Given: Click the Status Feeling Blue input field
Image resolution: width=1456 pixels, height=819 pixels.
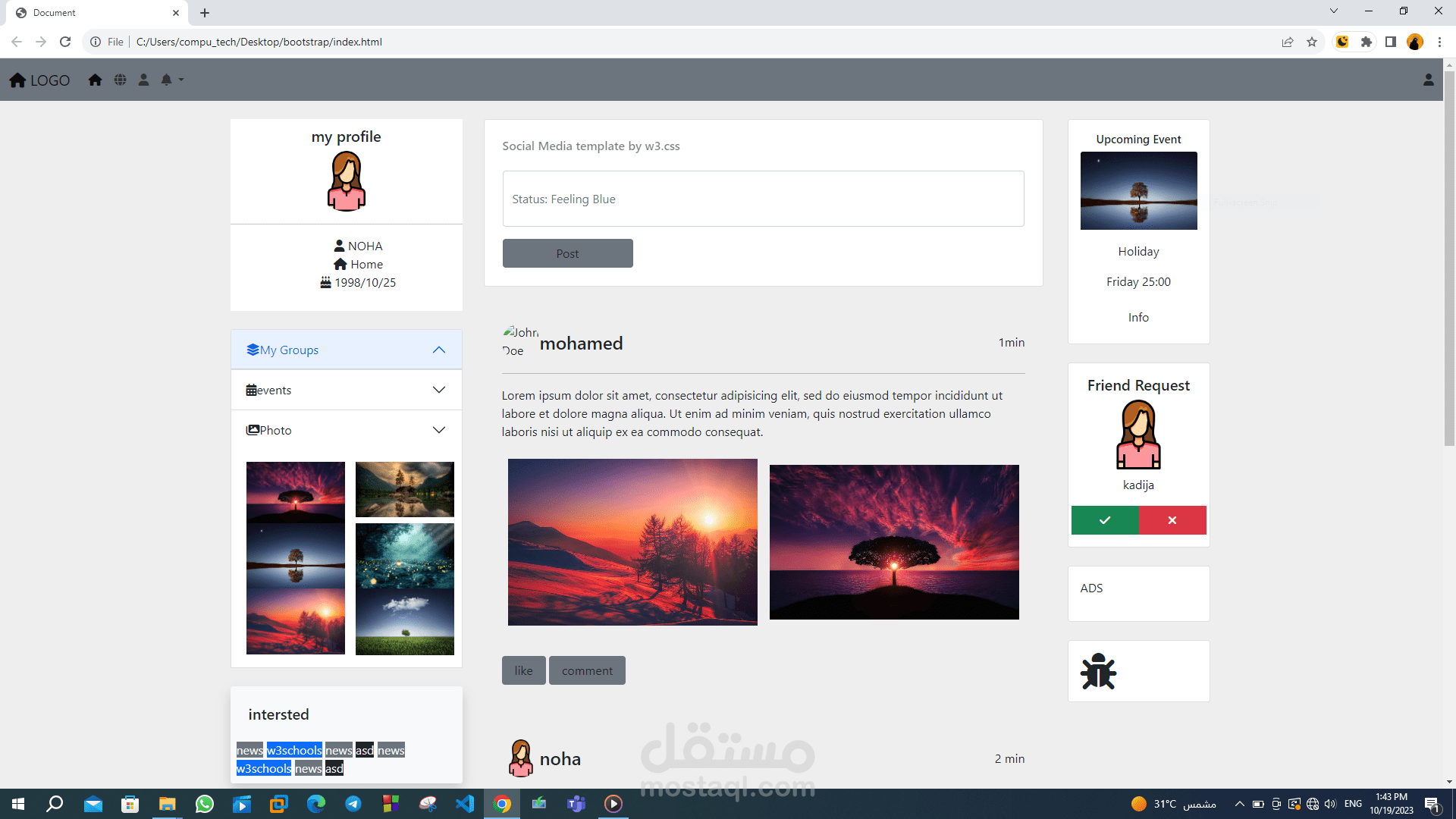Looking at the screenshot, I should pos(763,199).
